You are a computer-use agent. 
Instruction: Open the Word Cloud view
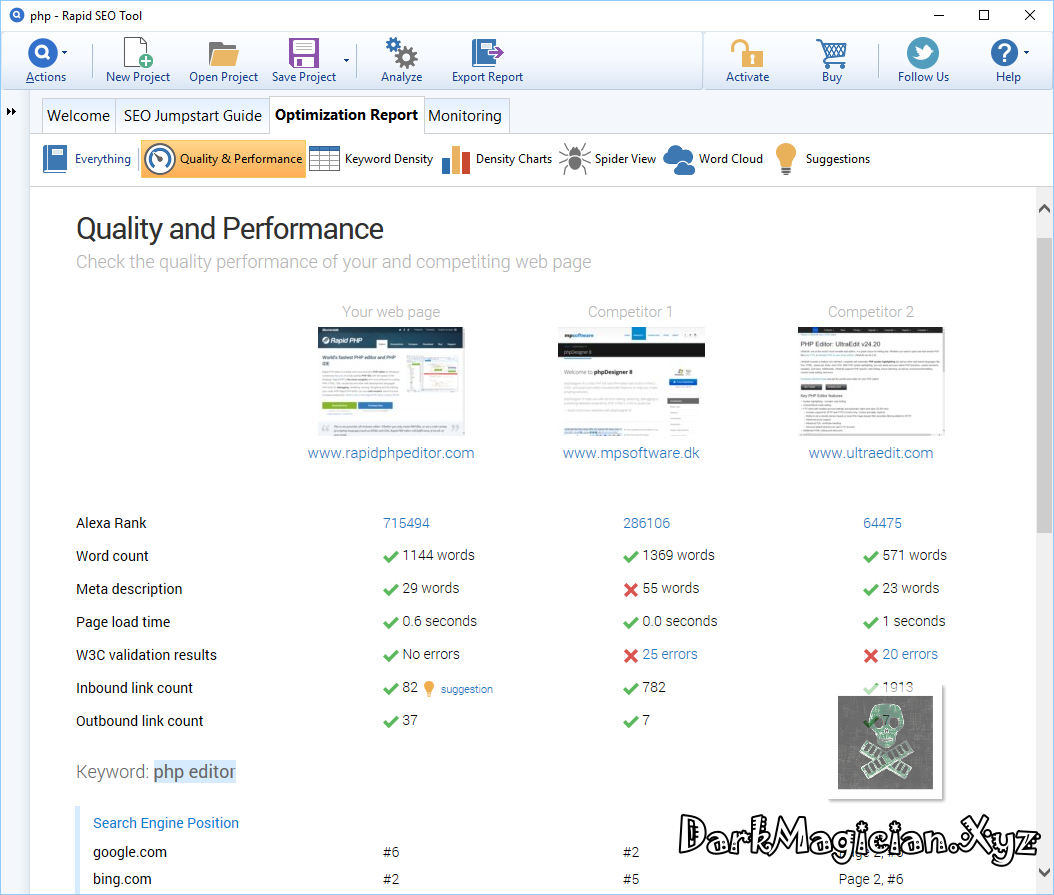point(713,159)
